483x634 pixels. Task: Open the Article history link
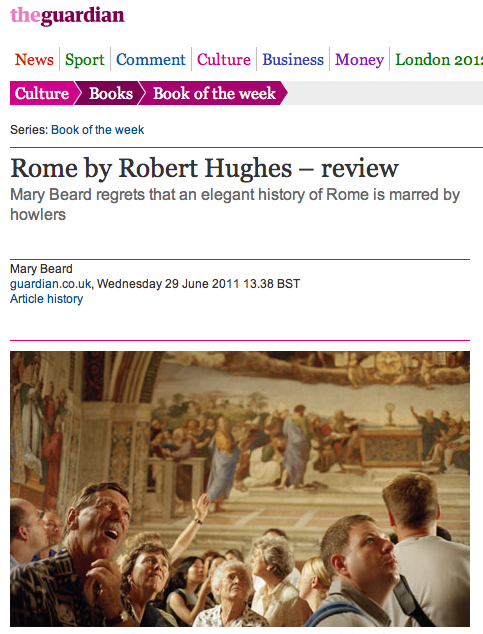coord(46,299)
